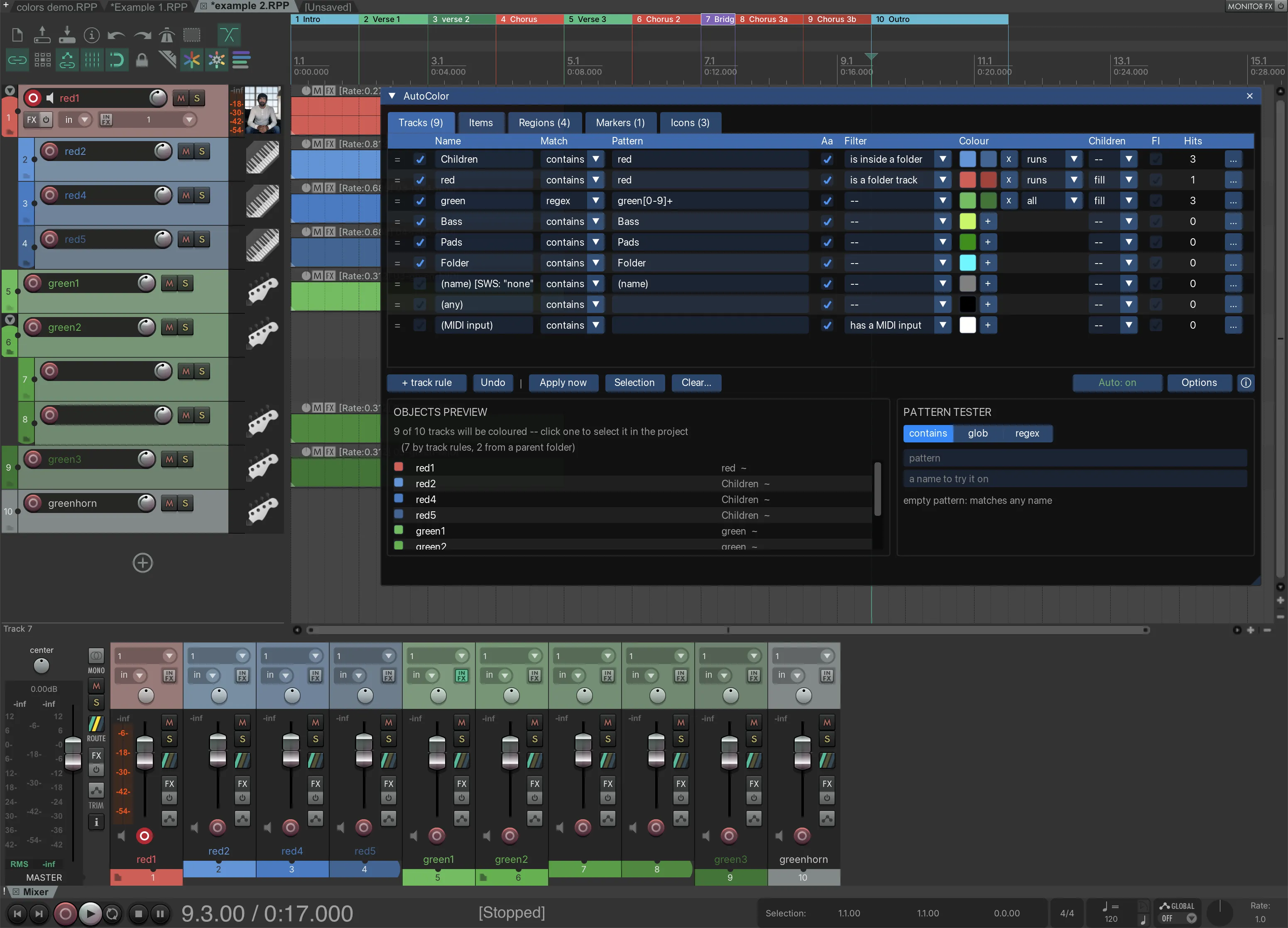Click the Apply now button
The height and width of the screenshot is (928, 1288).
563,383
